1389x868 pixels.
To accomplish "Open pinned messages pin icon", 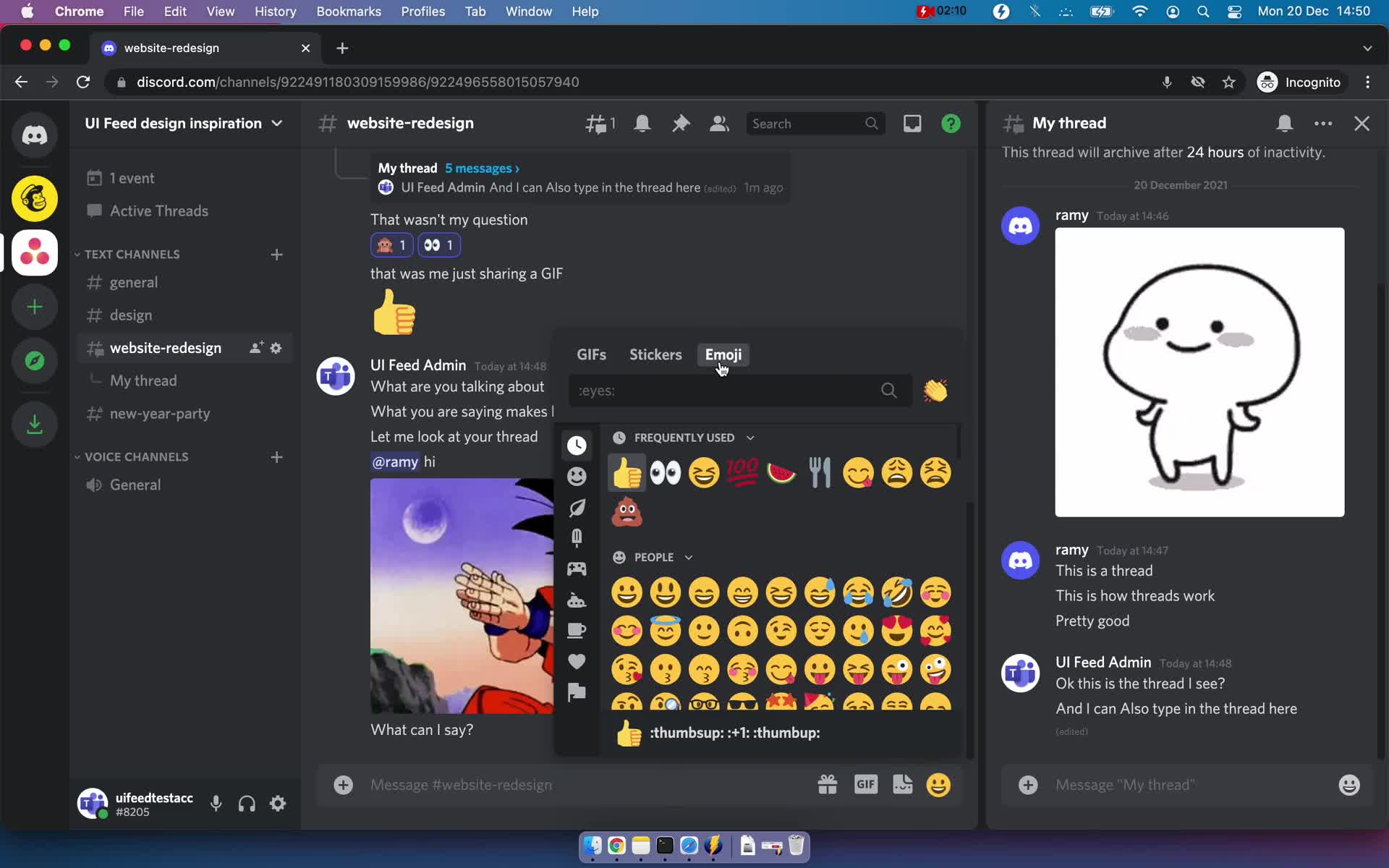I will 681,124.
